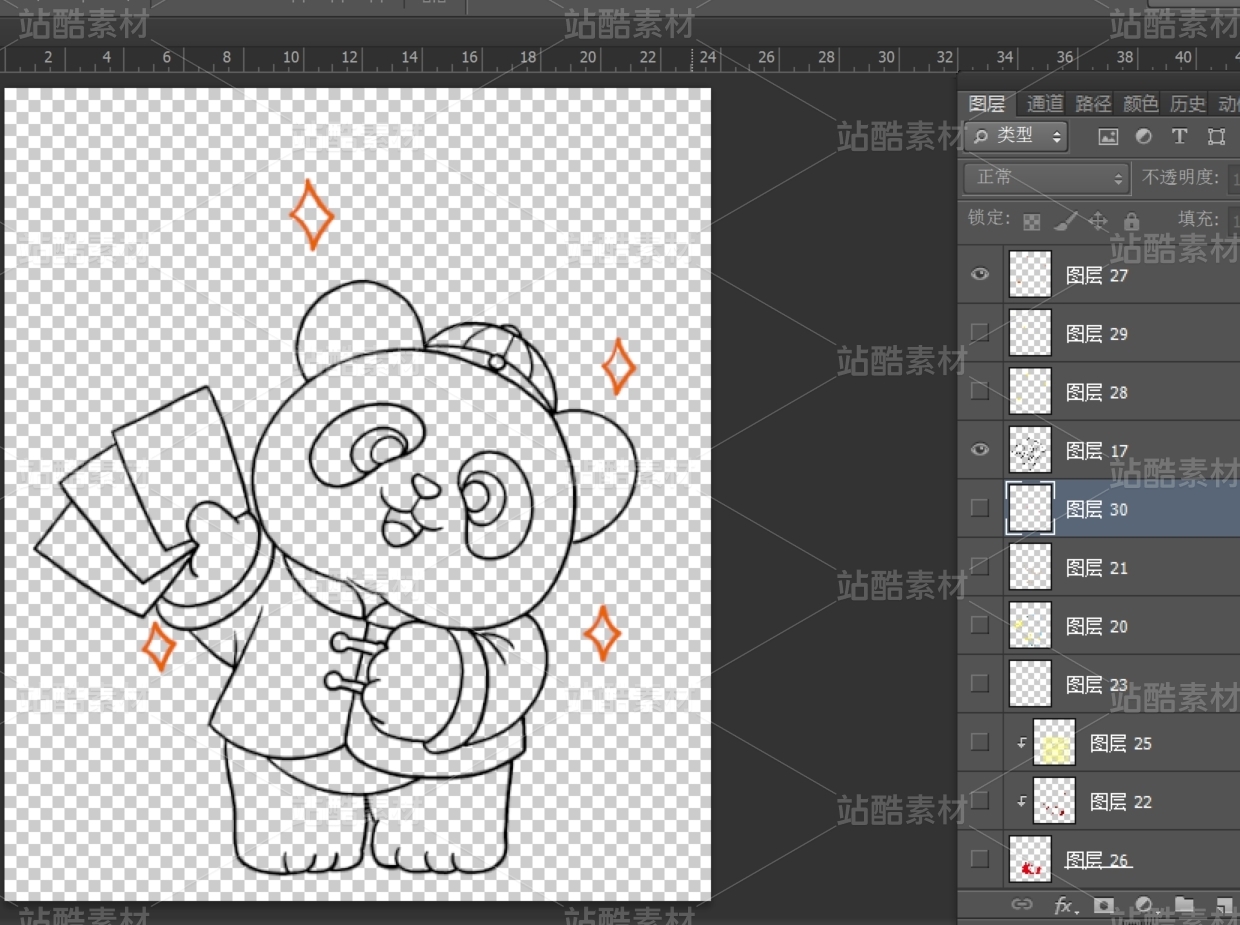The image size is (1240, 925).
Task: Select the 图层 27 thumbnail
Action: click(x=1030, y=274)
